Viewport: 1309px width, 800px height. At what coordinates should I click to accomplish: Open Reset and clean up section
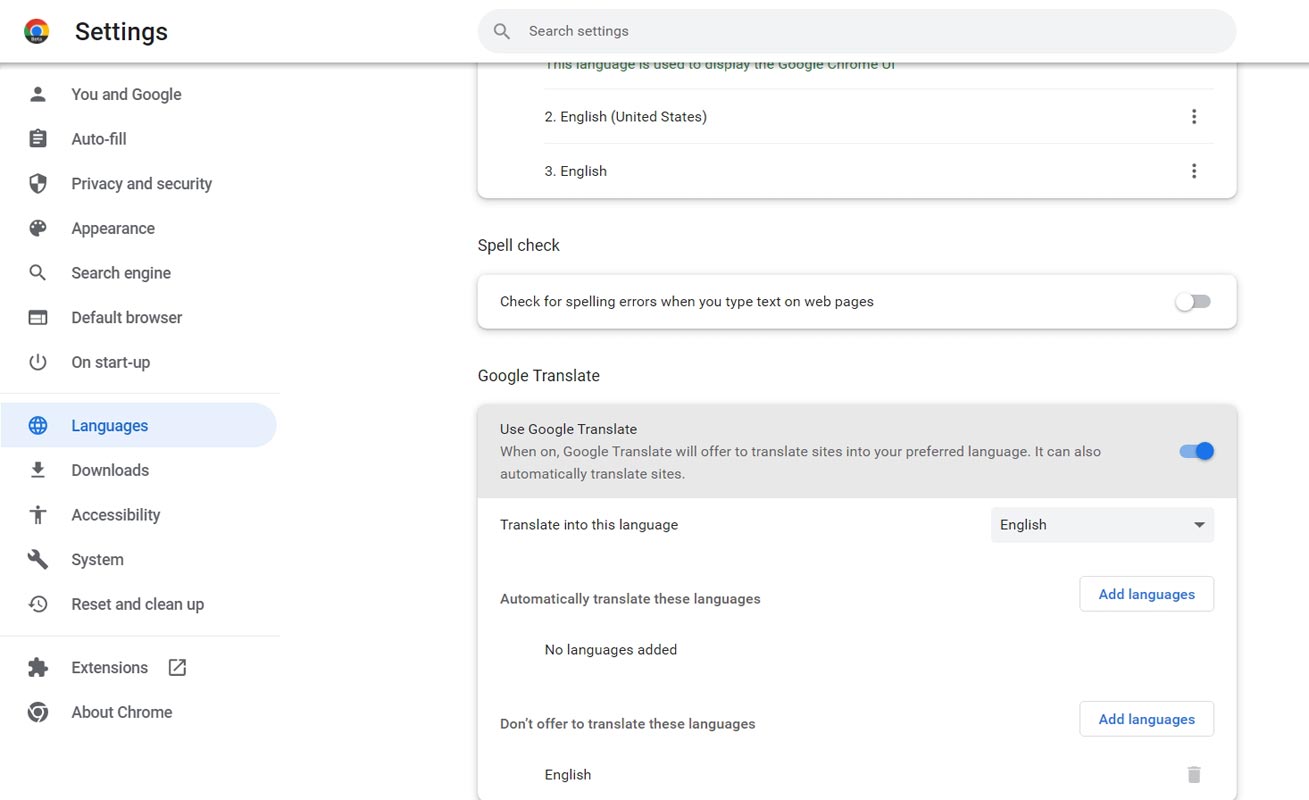(x=140, y=604)
